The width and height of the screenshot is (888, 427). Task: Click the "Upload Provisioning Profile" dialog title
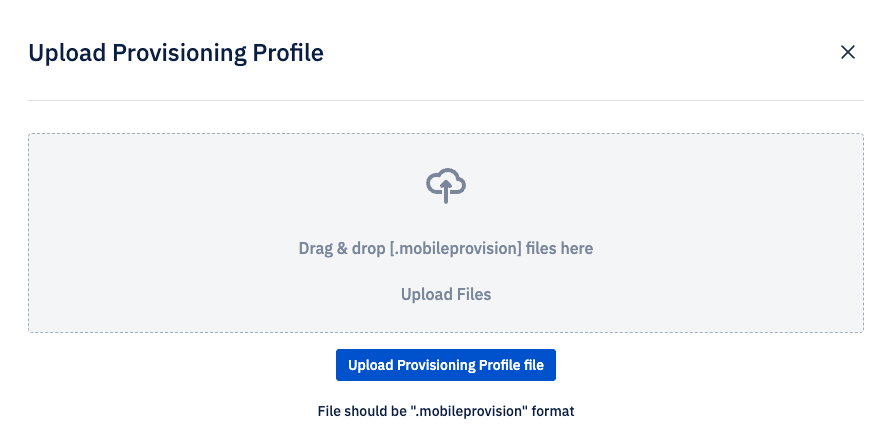[176, 53]
